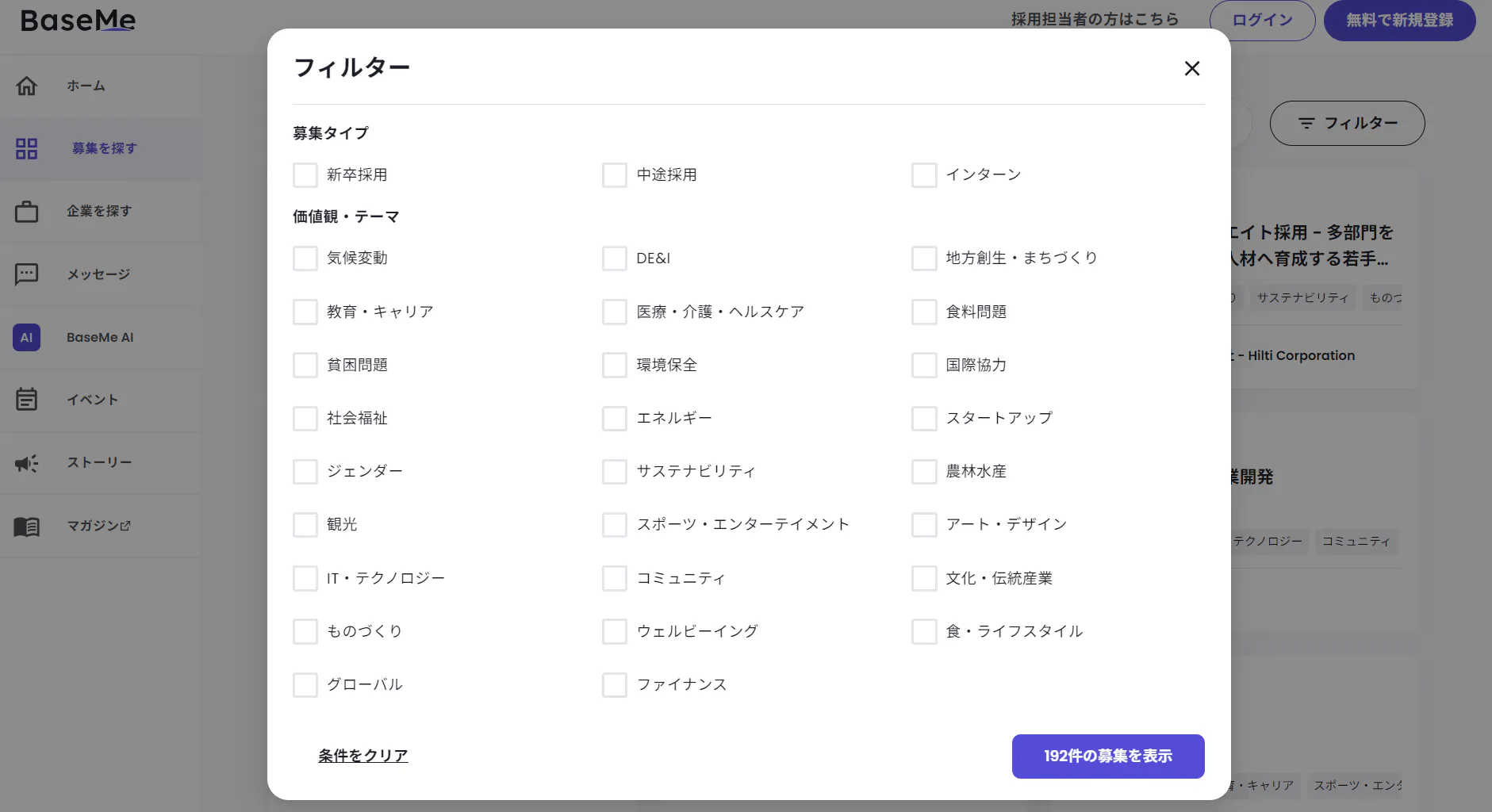Viewport: 1492px width, 812px height.
Task: Click the BaseMe AI badge icon
Action: tap(27, 337)
